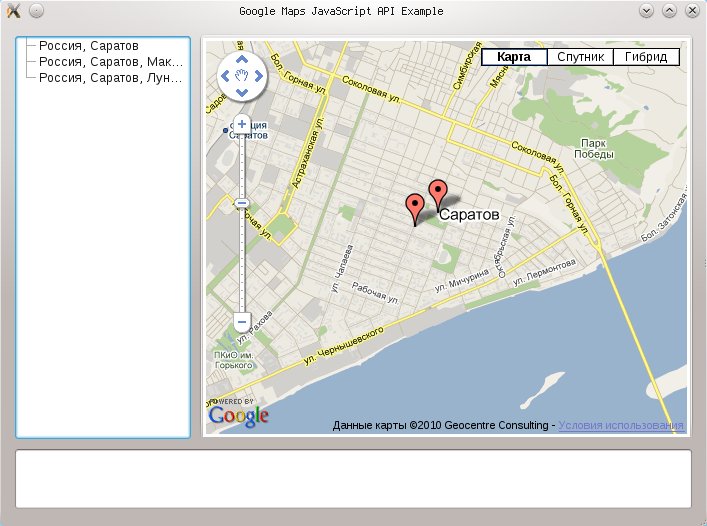Click the zoom slider handle
Screen dimensions: 707x526
tap(242, 203)
